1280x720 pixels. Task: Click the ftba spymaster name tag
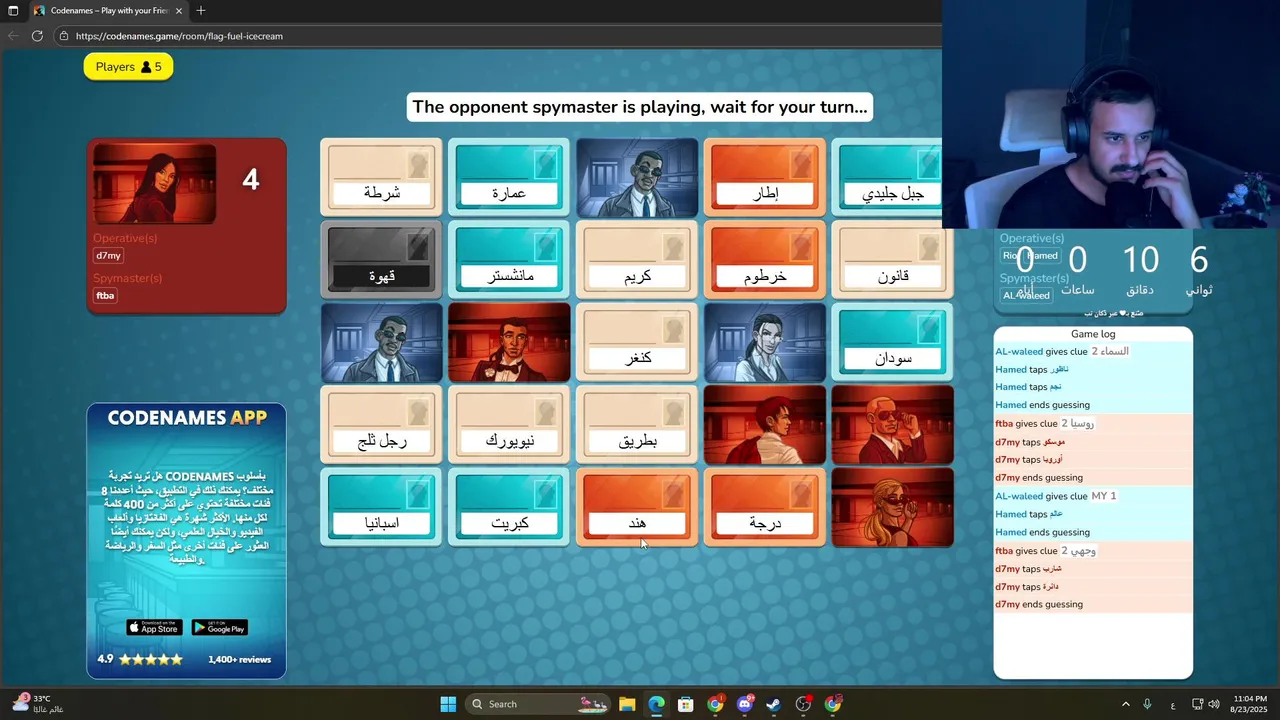[105, 296]
